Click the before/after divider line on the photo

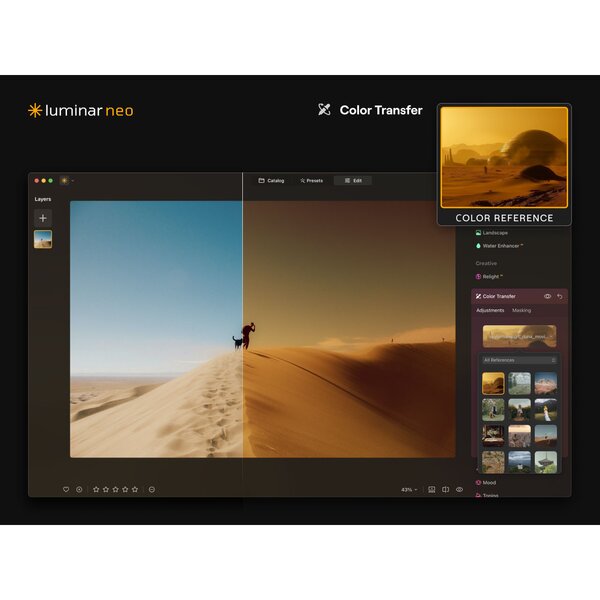(x=243, y=329)
